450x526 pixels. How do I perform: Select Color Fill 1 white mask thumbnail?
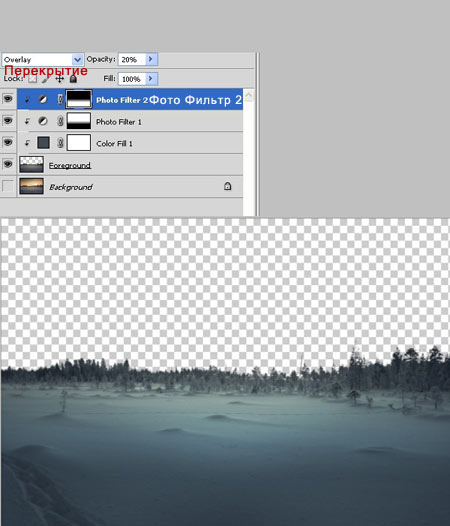tap(79, 143)
